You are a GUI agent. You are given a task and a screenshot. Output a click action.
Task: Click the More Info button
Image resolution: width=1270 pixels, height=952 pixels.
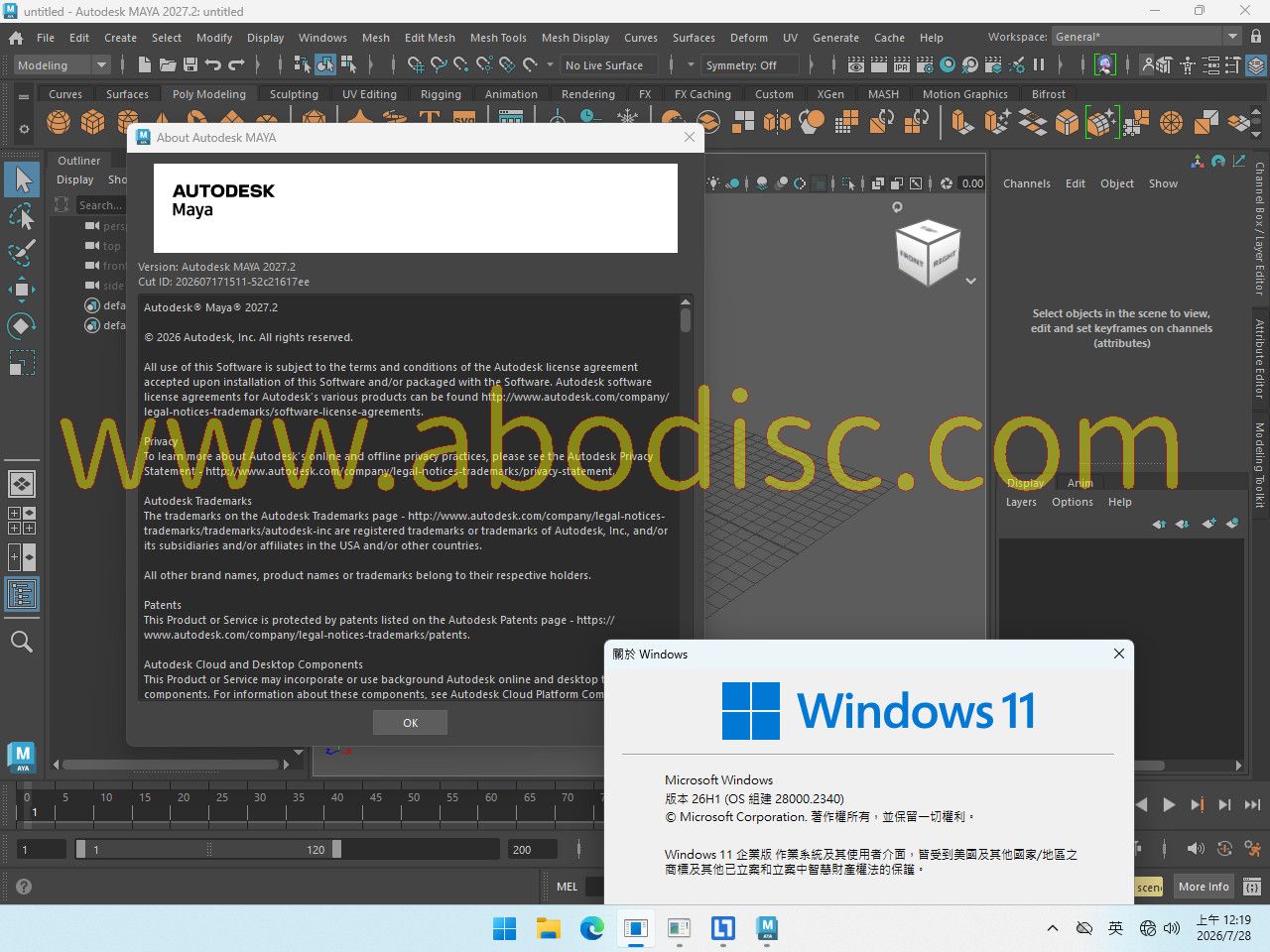tap(1204, 887)
